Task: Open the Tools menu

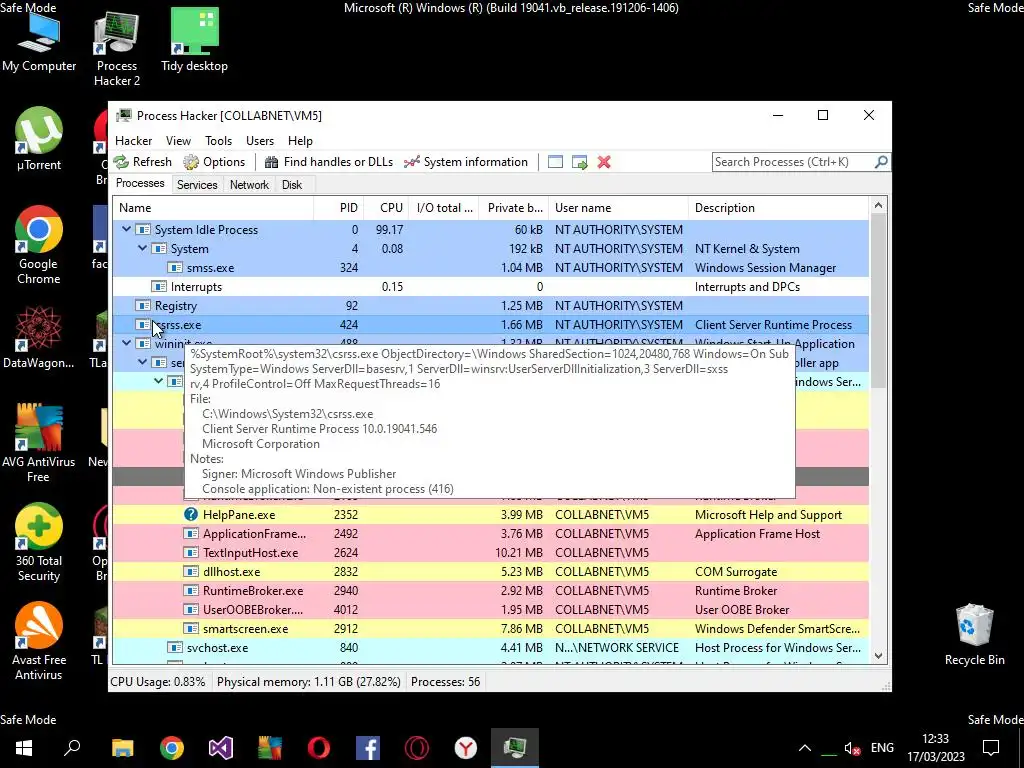Action: pyautogui.click(x=218, y=140)
